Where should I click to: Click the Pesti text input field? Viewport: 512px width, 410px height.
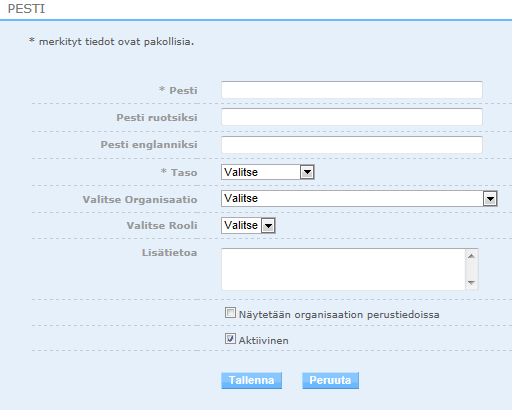point(352,90)
